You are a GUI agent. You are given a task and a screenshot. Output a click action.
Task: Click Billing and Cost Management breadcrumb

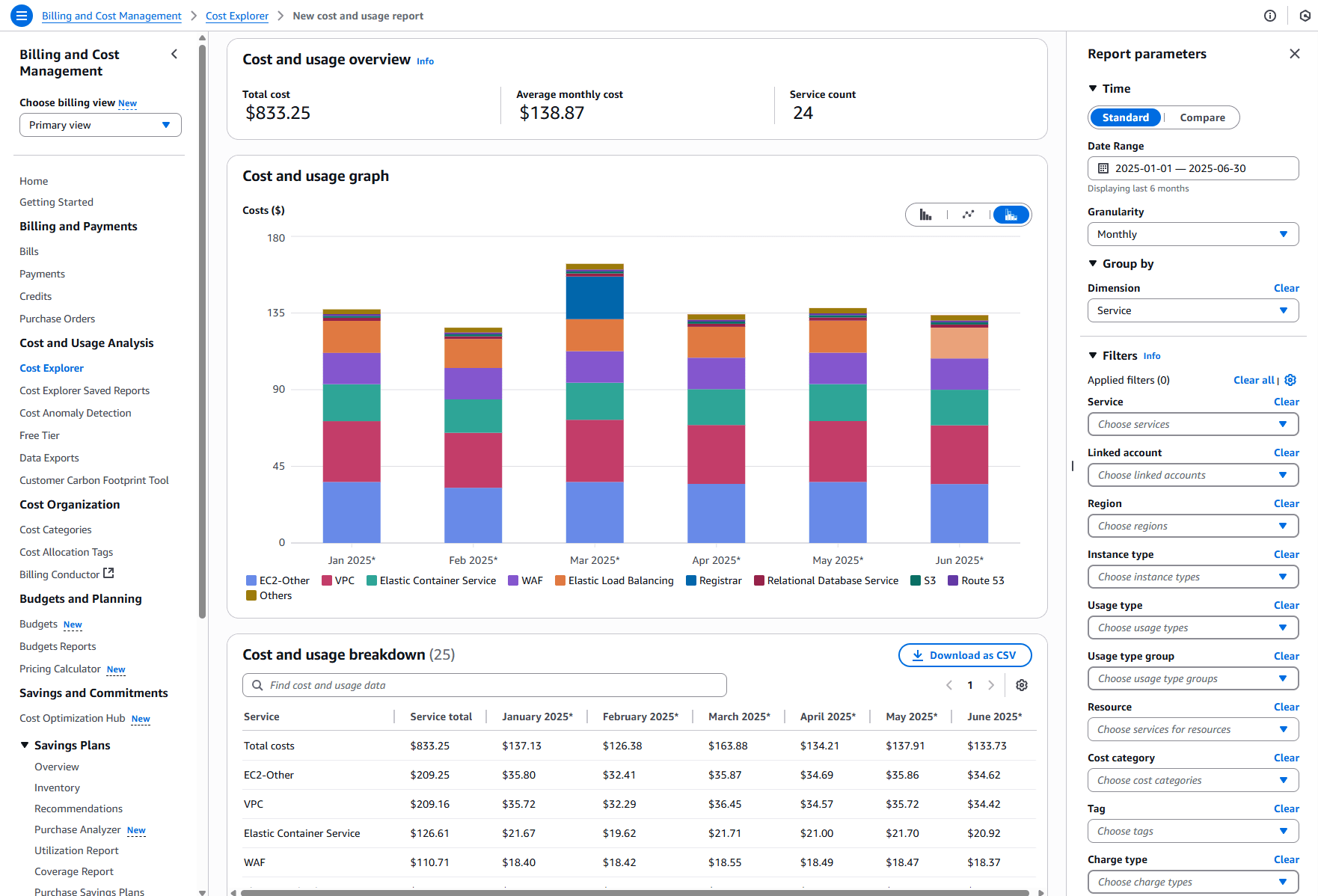(111, 16)
